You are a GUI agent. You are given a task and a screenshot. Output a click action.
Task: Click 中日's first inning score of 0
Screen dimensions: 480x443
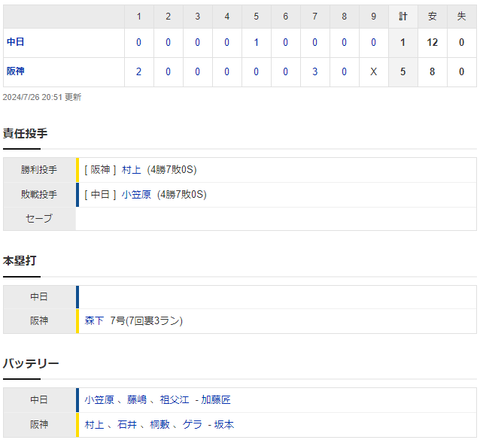click(x=139, y=42)
